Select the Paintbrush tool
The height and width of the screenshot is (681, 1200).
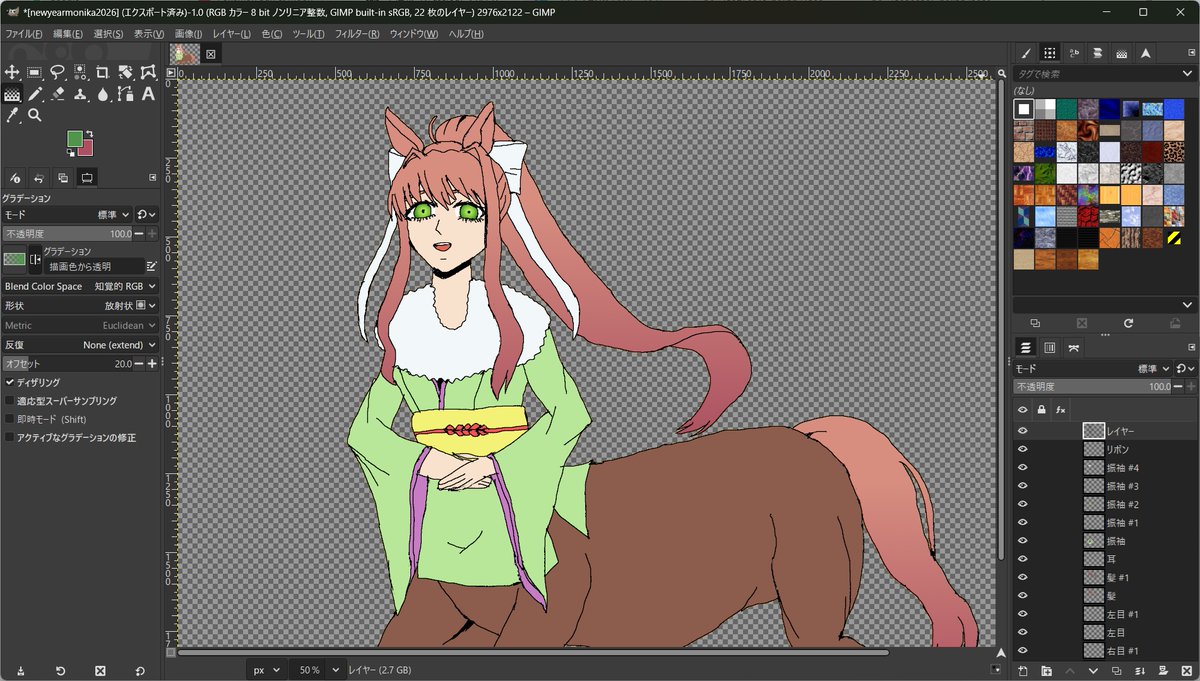(x=35, y=94)
